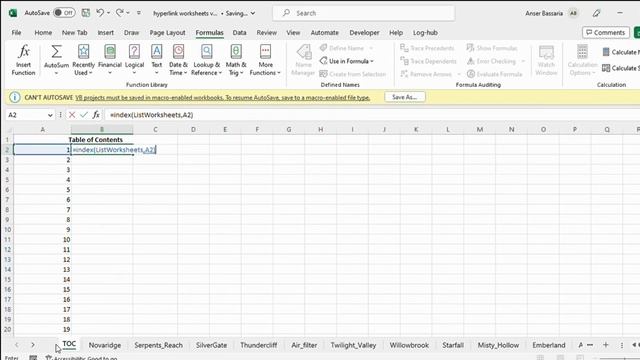Select column D header
This screenshot has width=640, height=360.
pyautogui.click(x=193, y=129)
